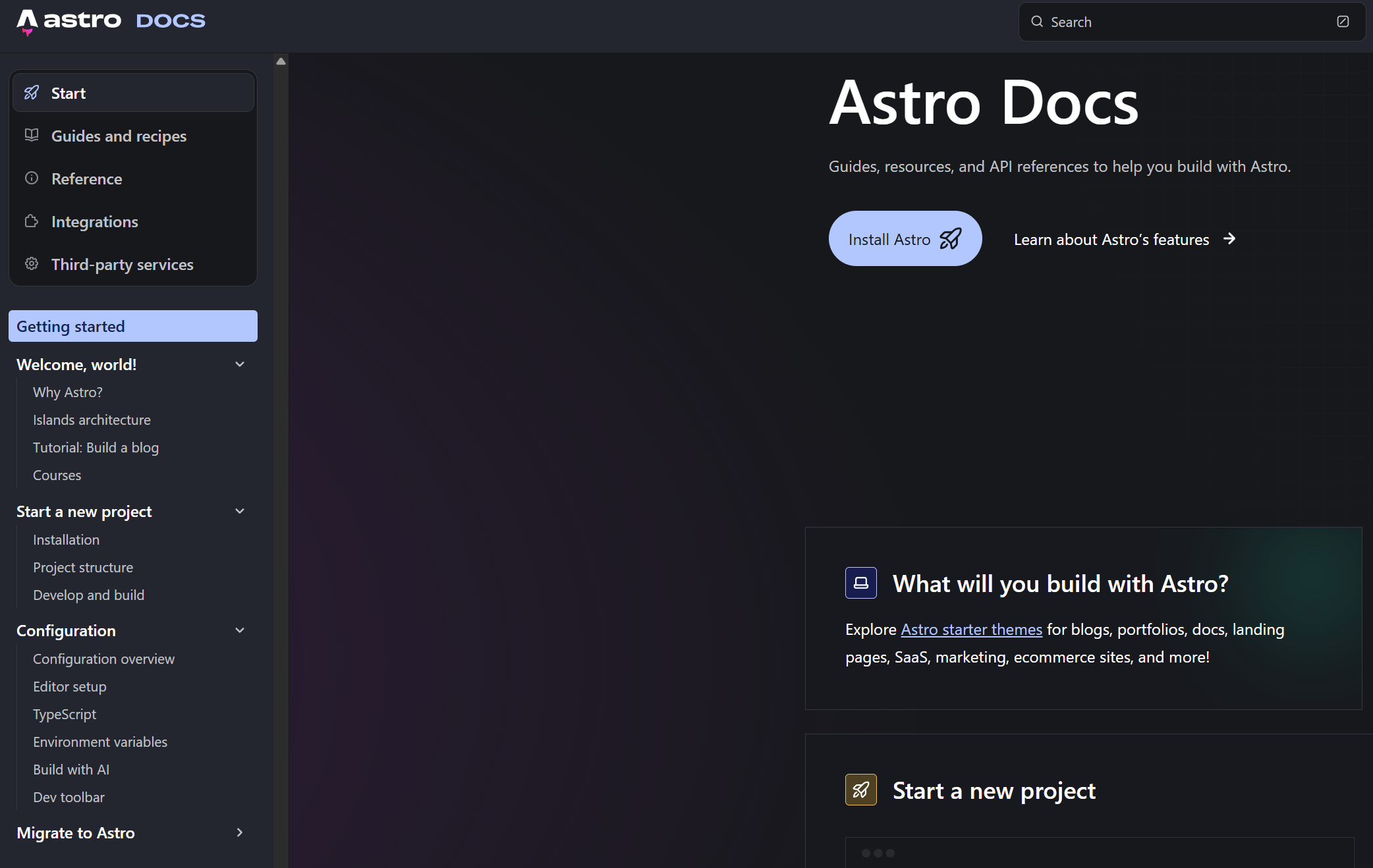The image size is (1373, 868).
Task: Click the sidebar scrollbar up arrow
Action: point(281,61)
